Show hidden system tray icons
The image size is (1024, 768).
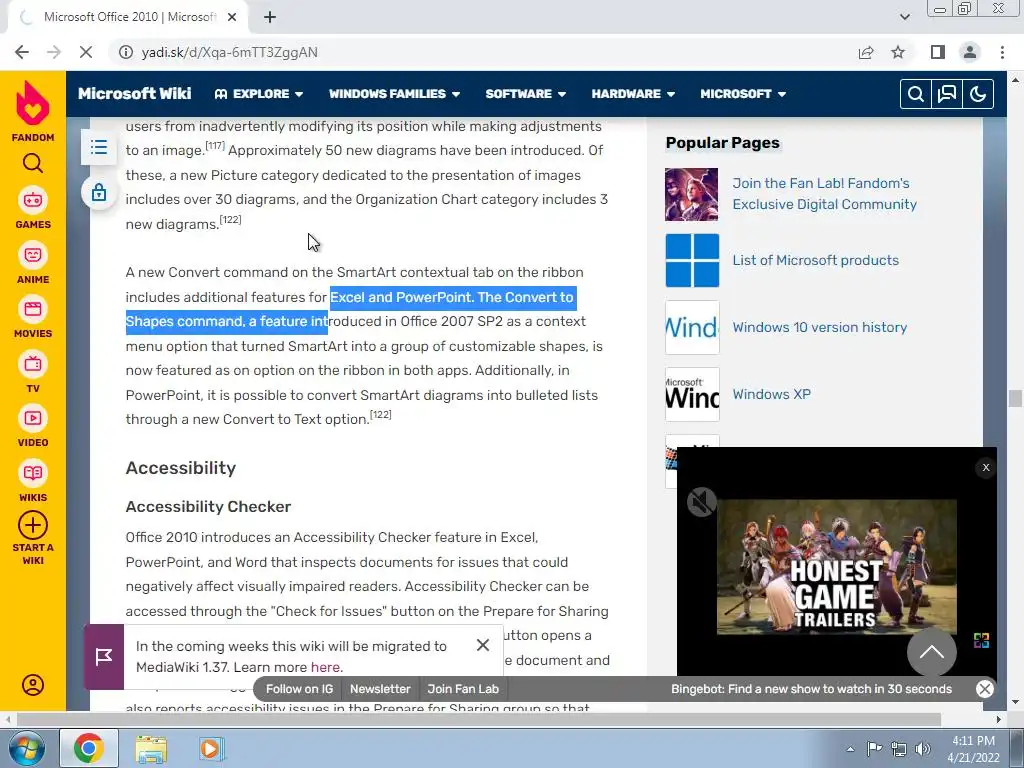tap(850, 749)
